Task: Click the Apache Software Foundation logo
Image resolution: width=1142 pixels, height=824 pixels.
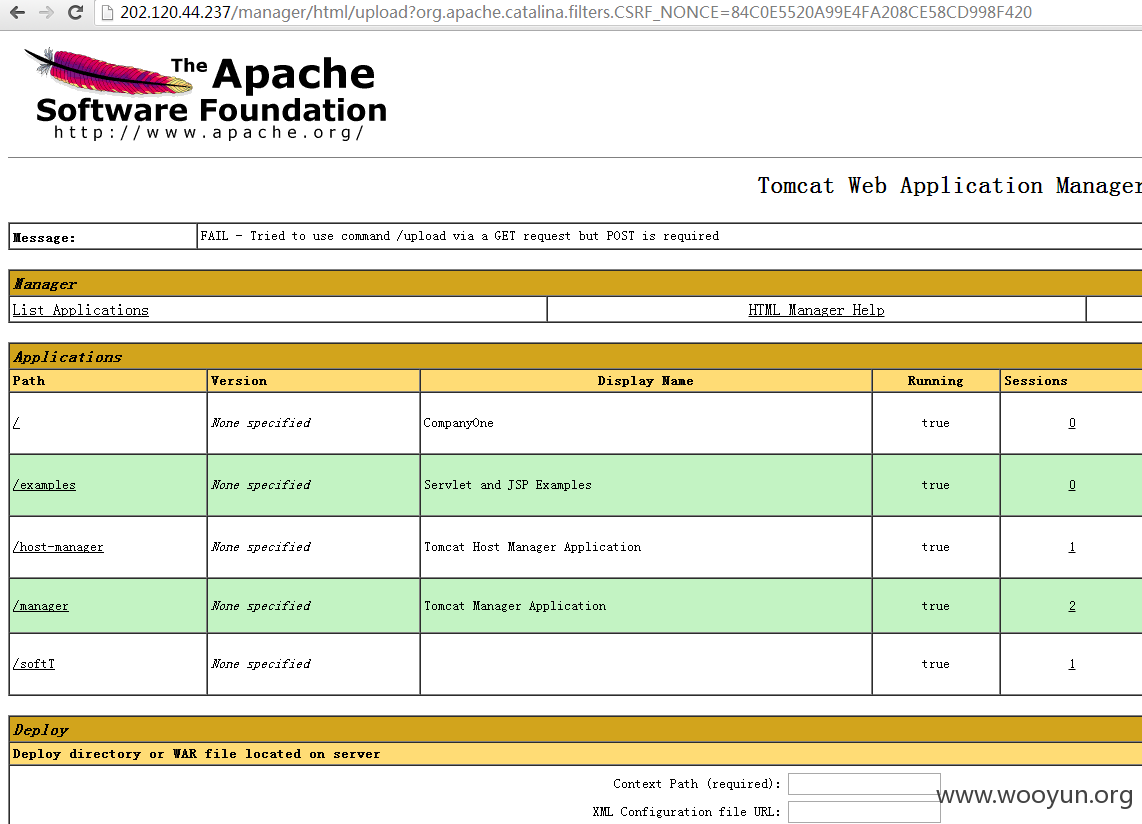Action: [x=206, y=93]
